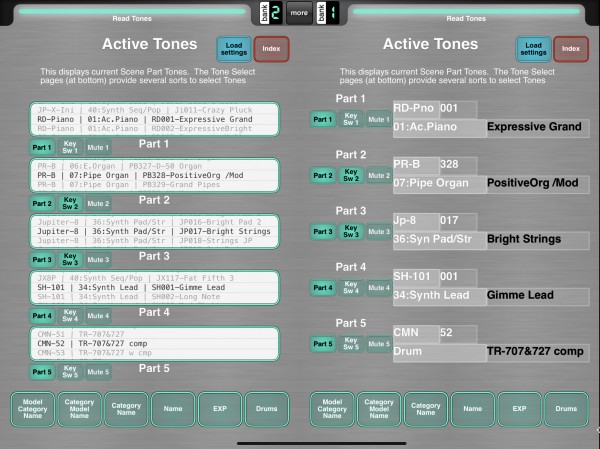Toggle Key Sw 5 in right panel

[x=351, y=344]
